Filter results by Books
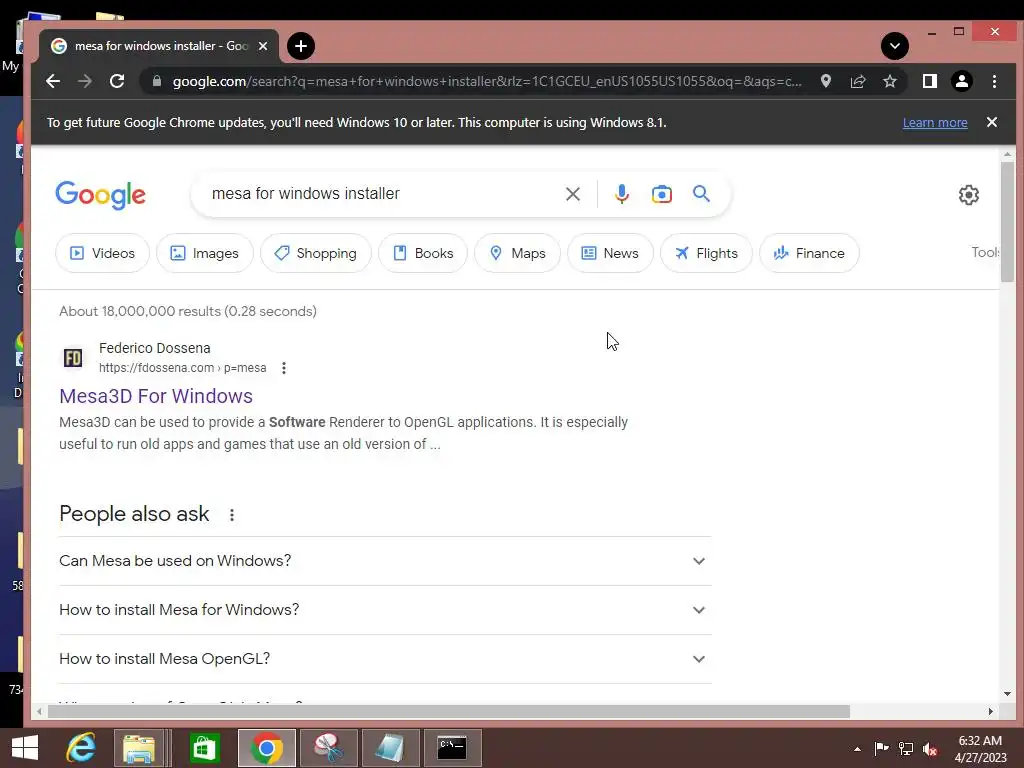This screenshot has height=768, width=1024. (423, 253)
